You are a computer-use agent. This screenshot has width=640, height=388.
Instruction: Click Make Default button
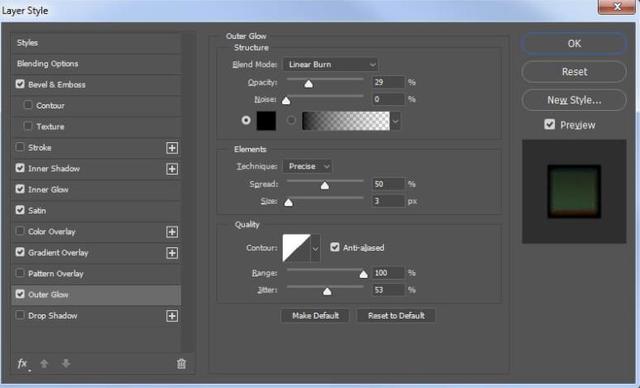tap(315, 315)
